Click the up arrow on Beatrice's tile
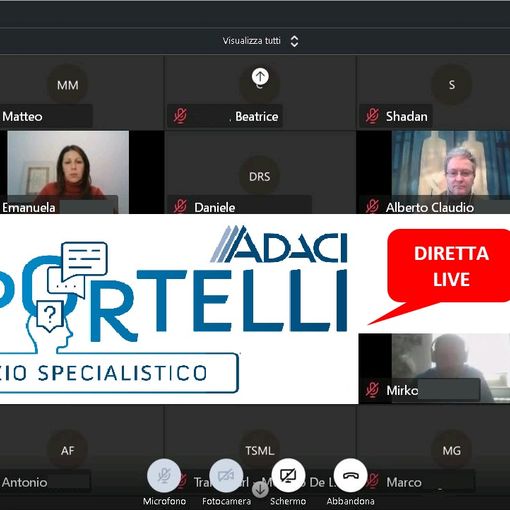The image size is (510, 510). point(260,76)
